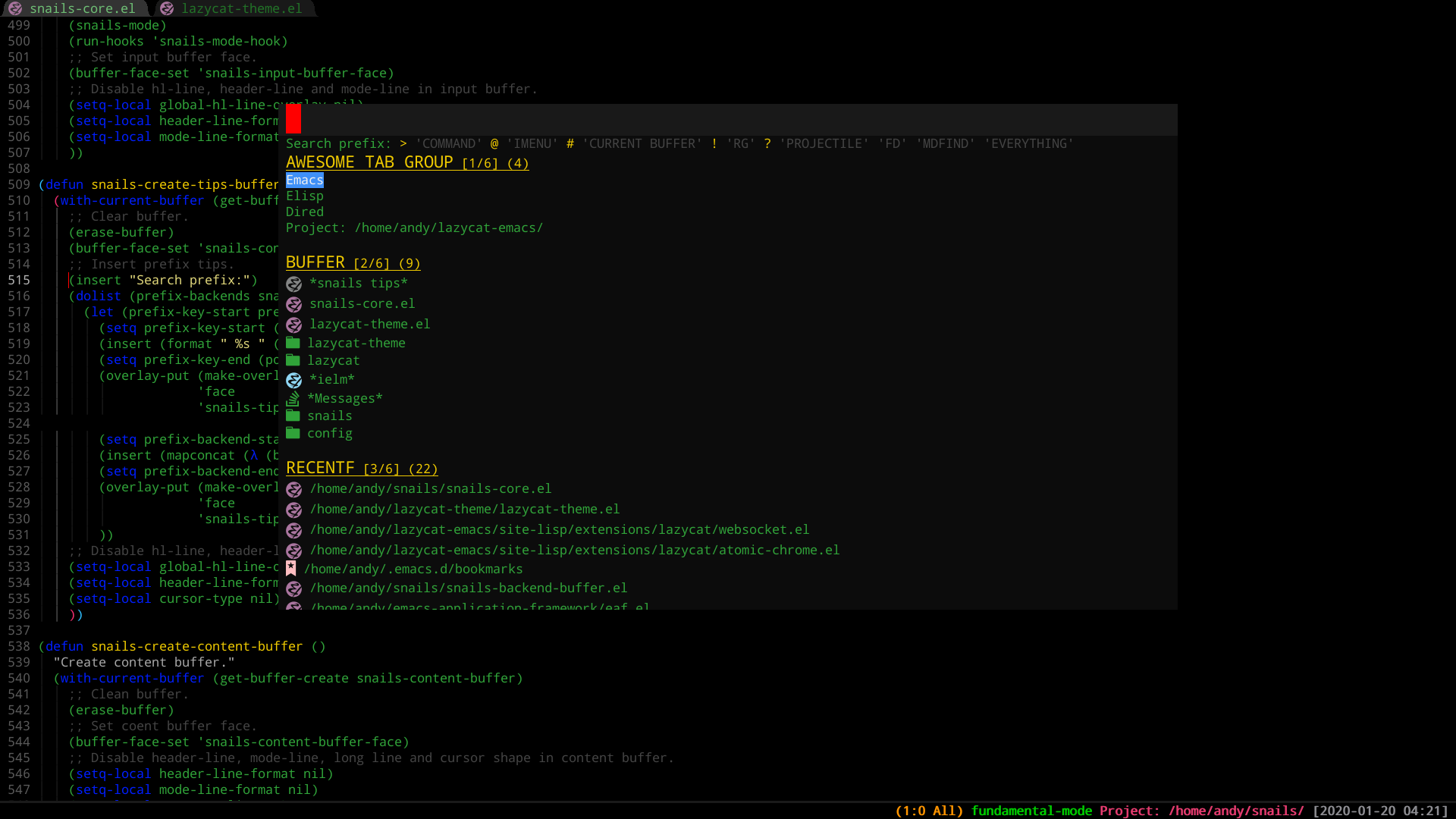Click Emacs icon on snails-core.el tab
The image size is (1456, 819).
coord(15,8)
